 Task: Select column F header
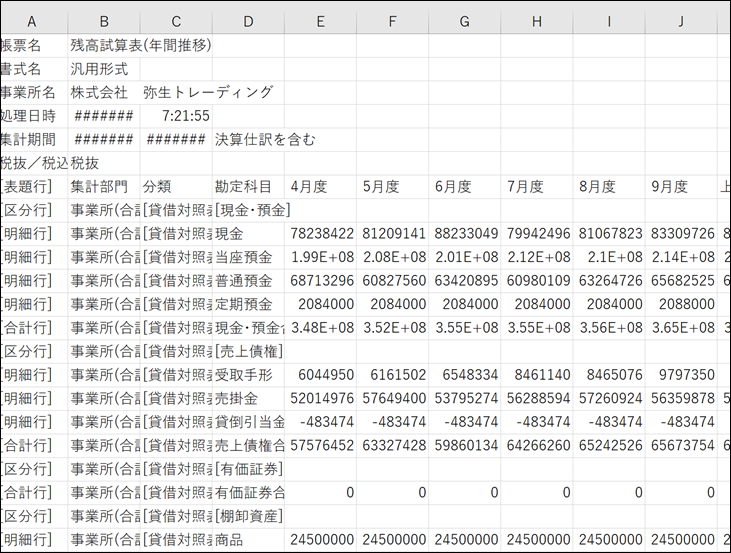[x=393, y=21]
